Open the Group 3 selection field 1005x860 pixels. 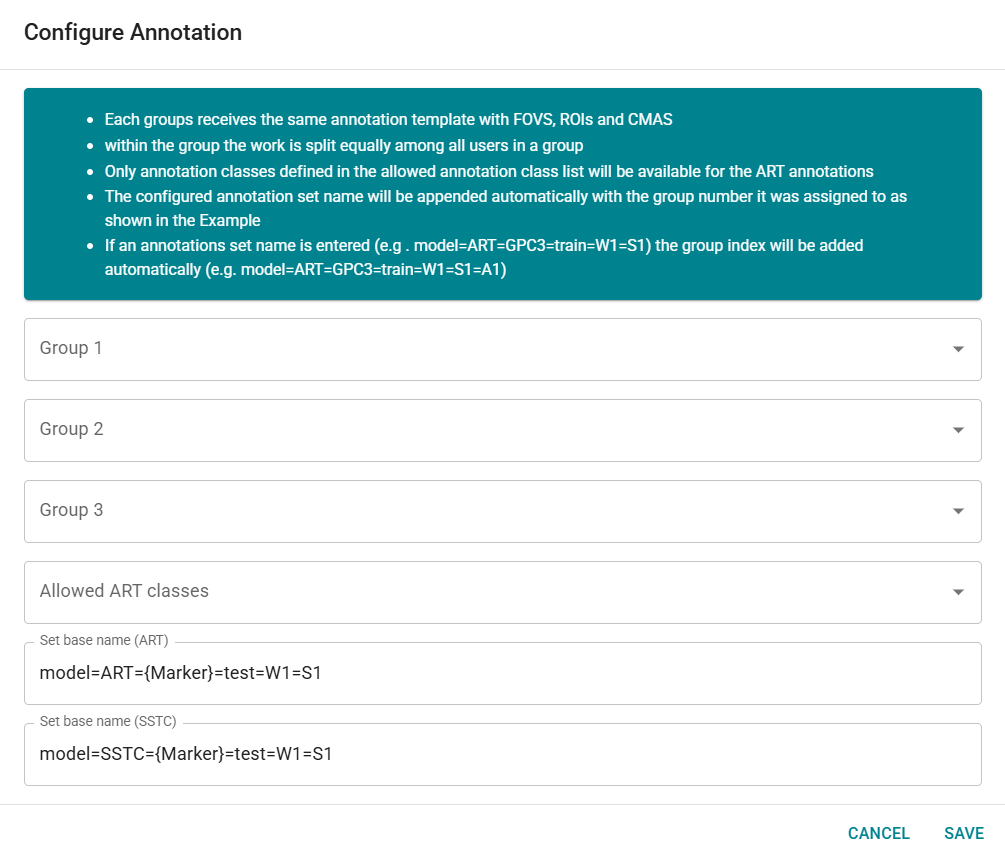tap(480, 511)
